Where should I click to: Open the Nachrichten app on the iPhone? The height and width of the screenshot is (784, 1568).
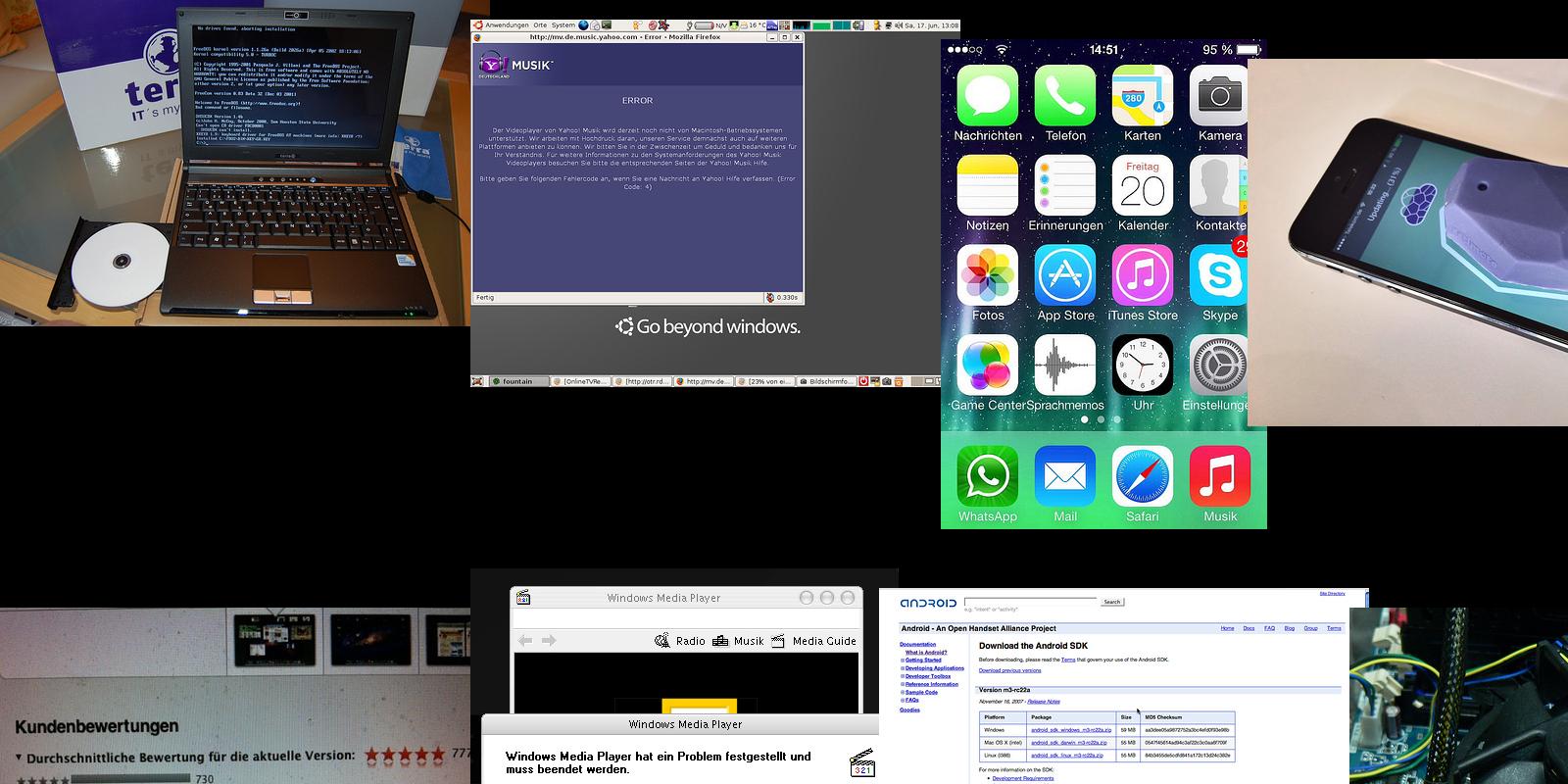click(988, 95)
